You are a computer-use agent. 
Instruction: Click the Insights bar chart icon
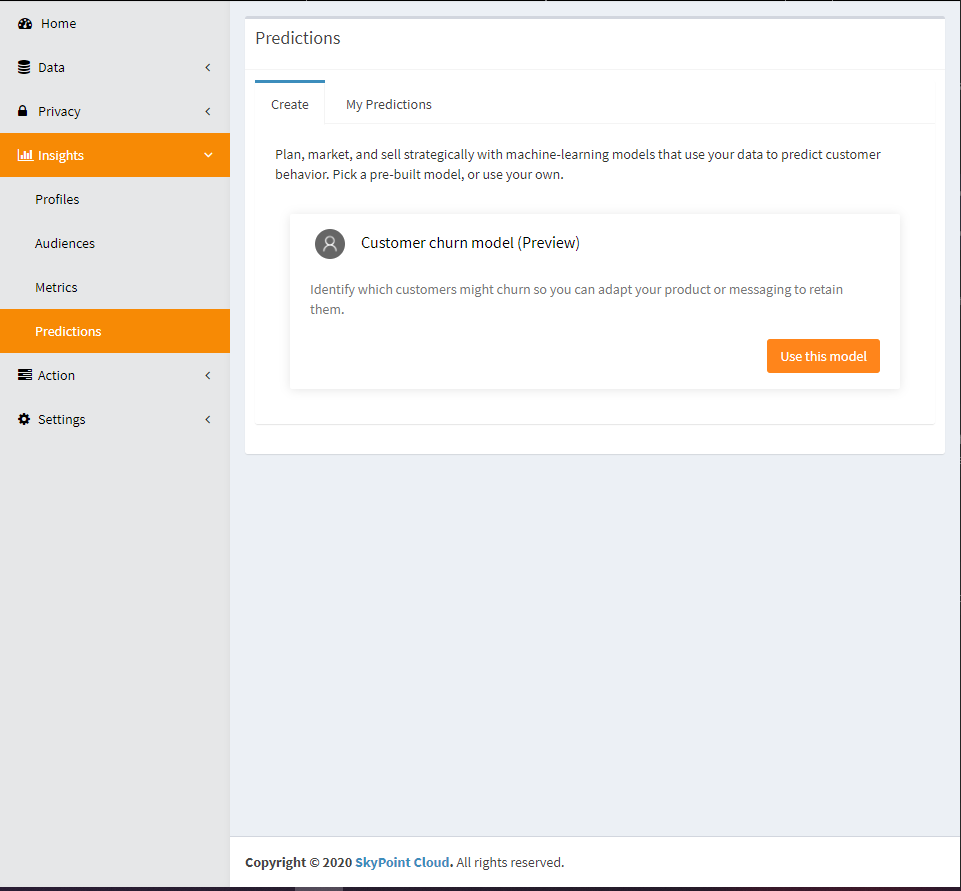click(x=25, y=155)
